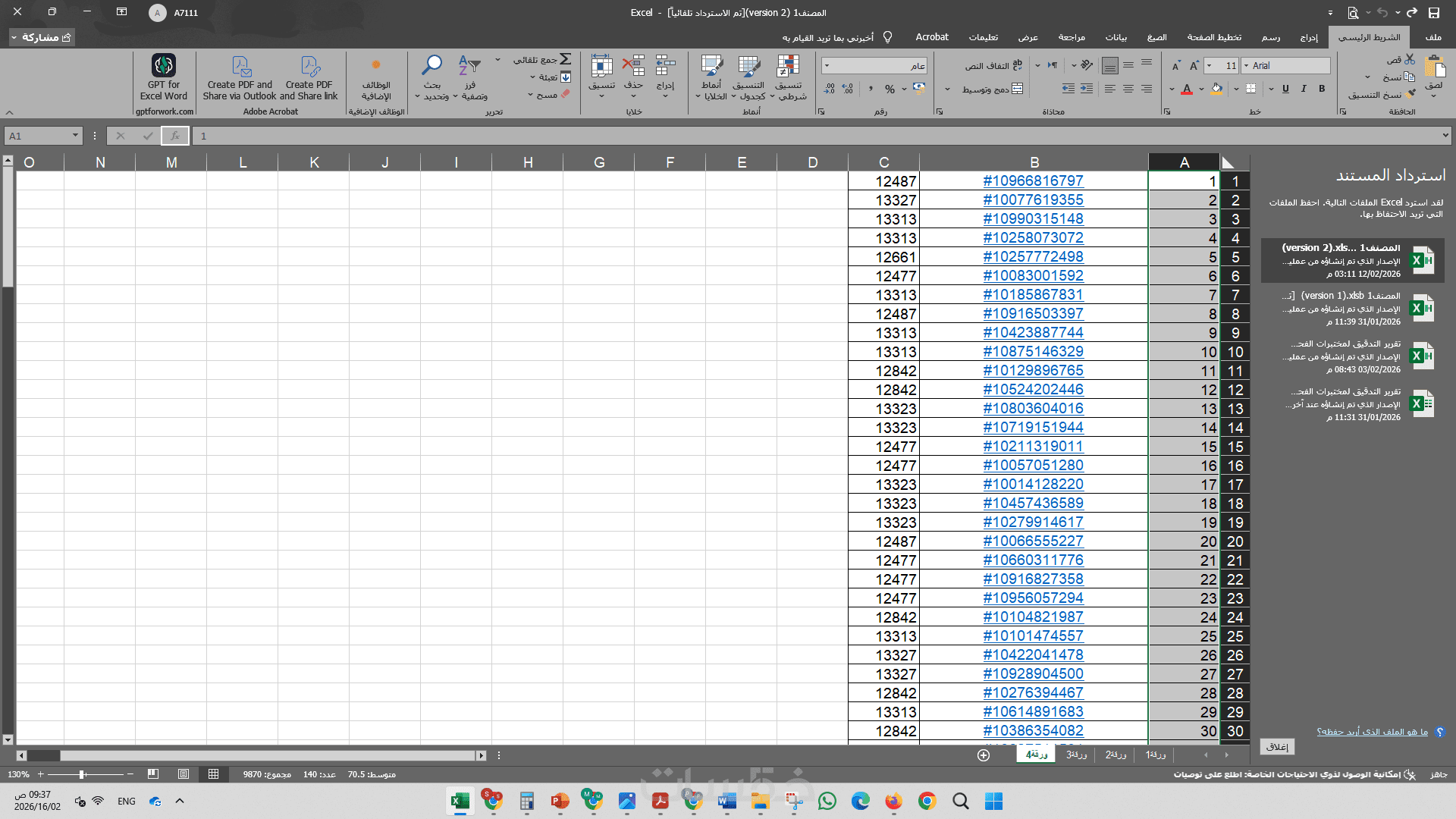1456x819 pixels.
Task: Open the Conditional Formatting icon
Action: [x=788, y=67]
